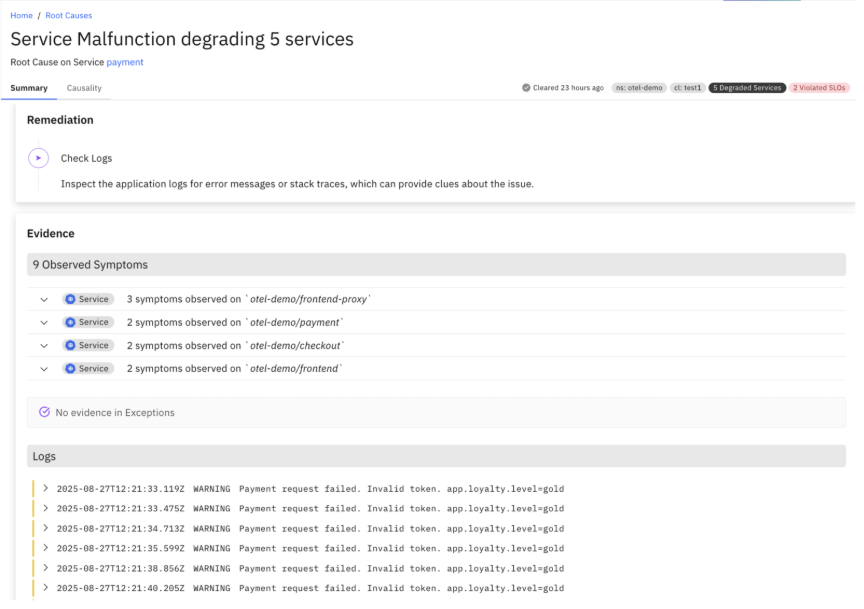Click the cl: test1 tag
864x609 pixels.
pyautogui.click(x=688, y=88)
